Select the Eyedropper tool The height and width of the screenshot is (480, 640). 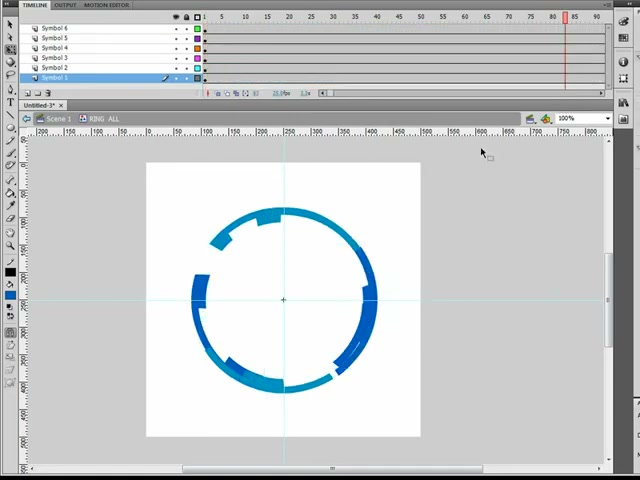[x=10, y=205]
